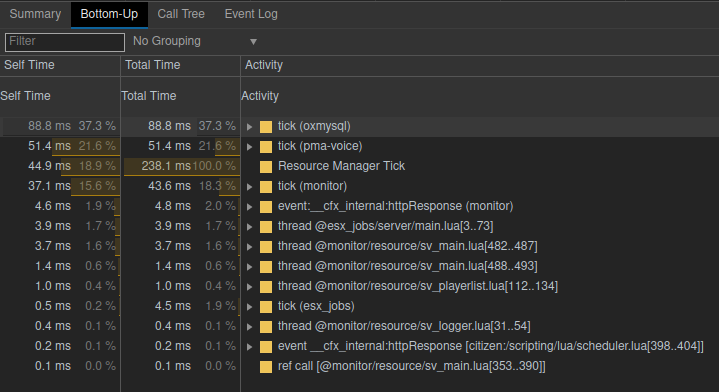Sort by the top Activity column header
The height and width of the screenshot is (392, 719).
pyautogui.click(x=480, y=65)
